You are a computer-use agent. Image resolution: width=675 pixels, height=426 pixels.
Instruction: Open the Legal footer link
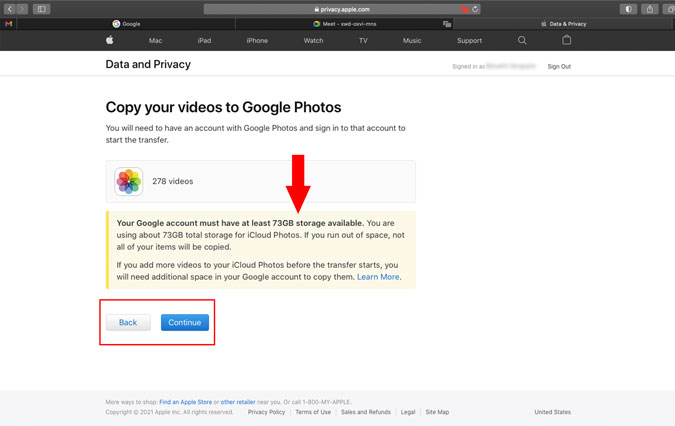tap(408, 412)
